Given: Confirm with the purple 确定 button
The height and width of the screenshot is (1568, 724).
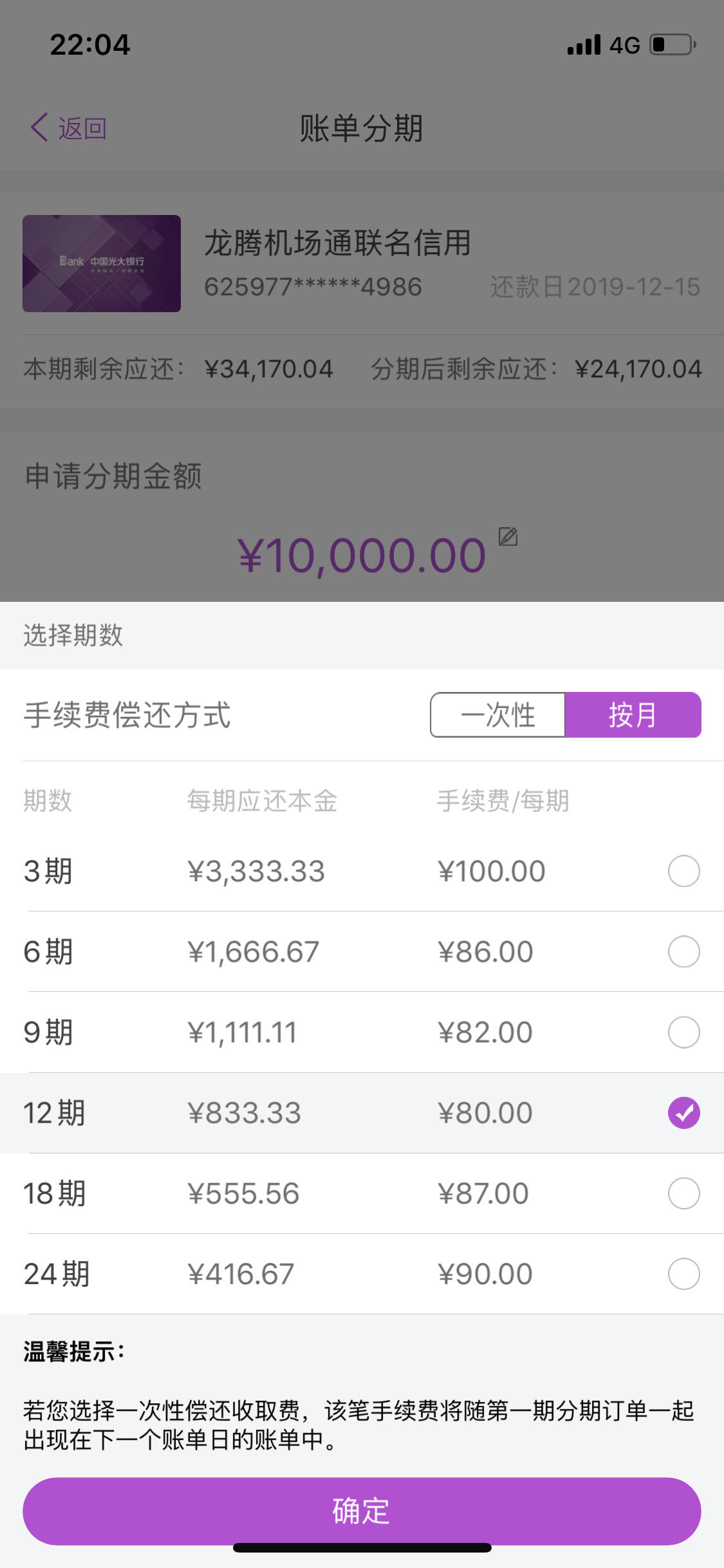Looking at the screenshot, I should point(362,1511).
